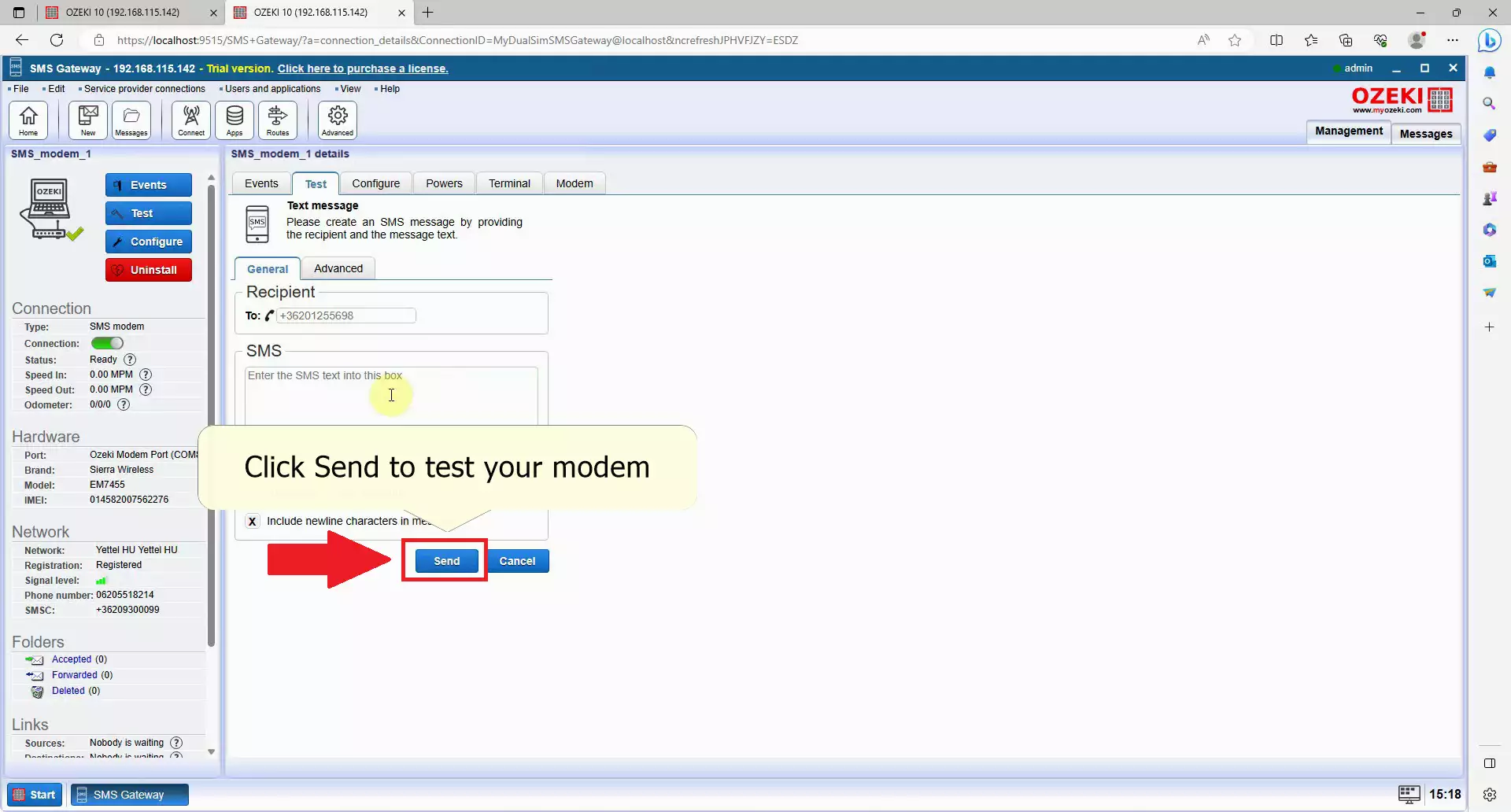
Task: Switch to the Configure tab
Action: click(375, 183)
